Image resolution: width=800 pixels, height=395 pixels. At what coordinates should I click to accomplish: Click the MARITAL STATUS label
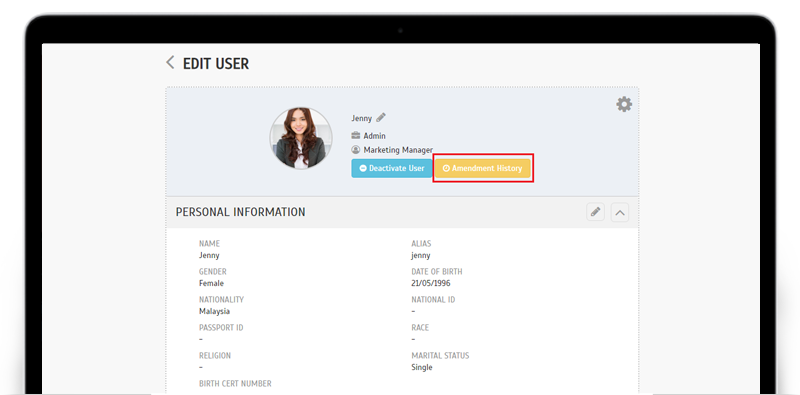click(x=440, y=356)
